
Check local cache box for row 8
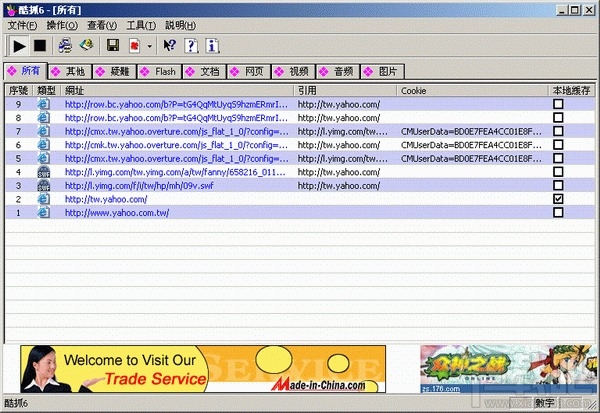[x=558, y=117]
